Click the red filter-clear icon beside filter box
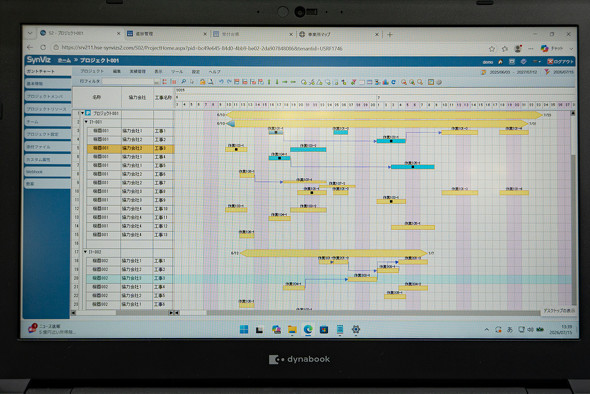590x394 pixels. click(164, 82)
